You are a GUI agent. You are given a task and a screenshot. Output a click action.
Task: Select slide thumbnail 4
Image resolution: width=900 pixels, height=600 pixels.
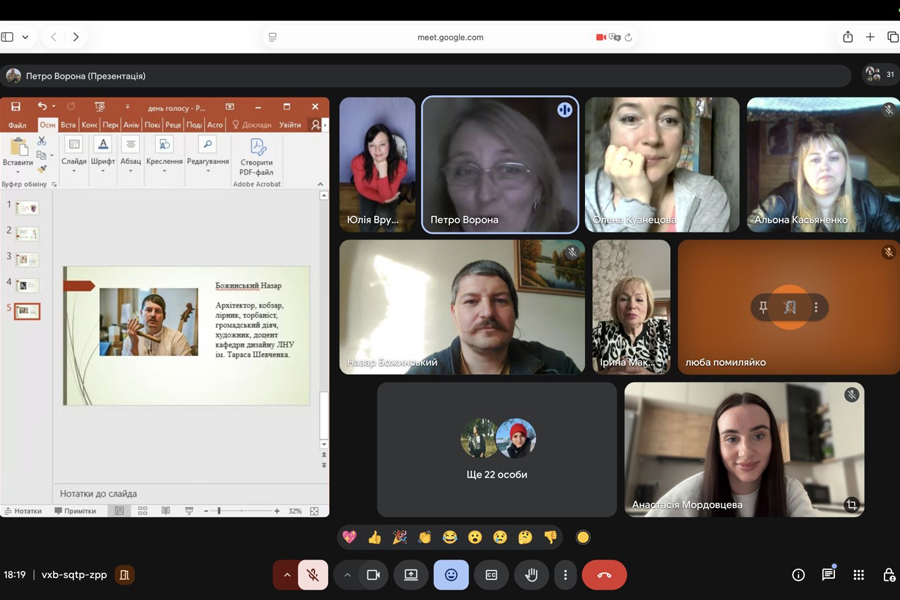point(26,285)
